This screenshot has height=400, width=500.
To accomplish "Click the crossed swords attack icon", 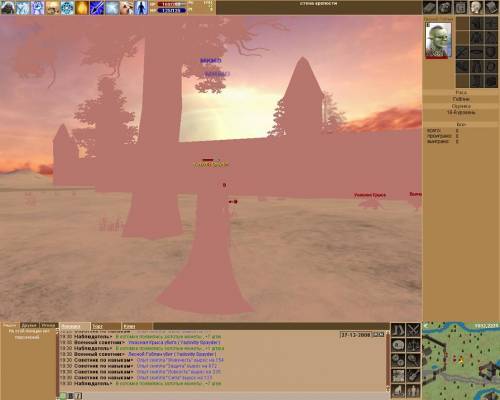I will pyautogui.click(x=413, y=330).
